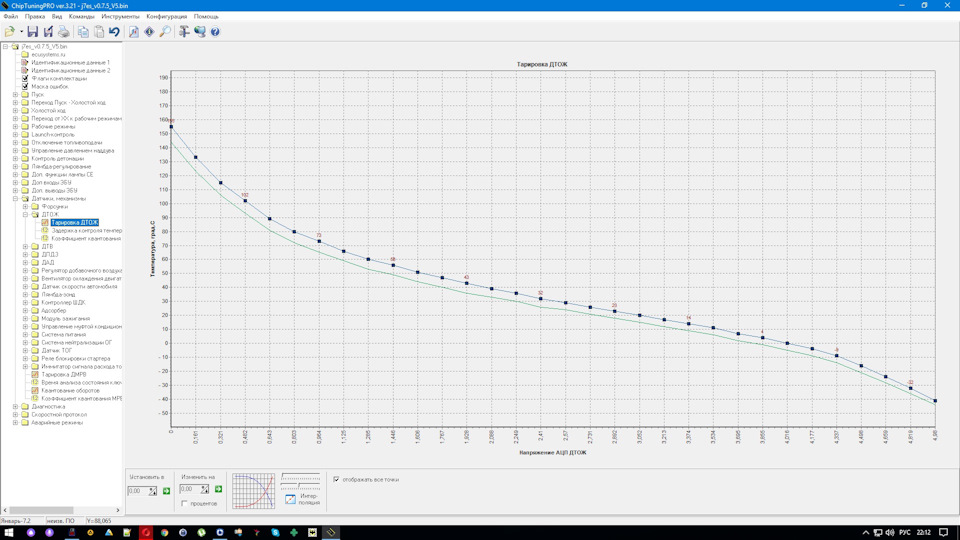Adjust the upper slider above Интерполяция
The image size is (960, 540).
coord(300,477)
